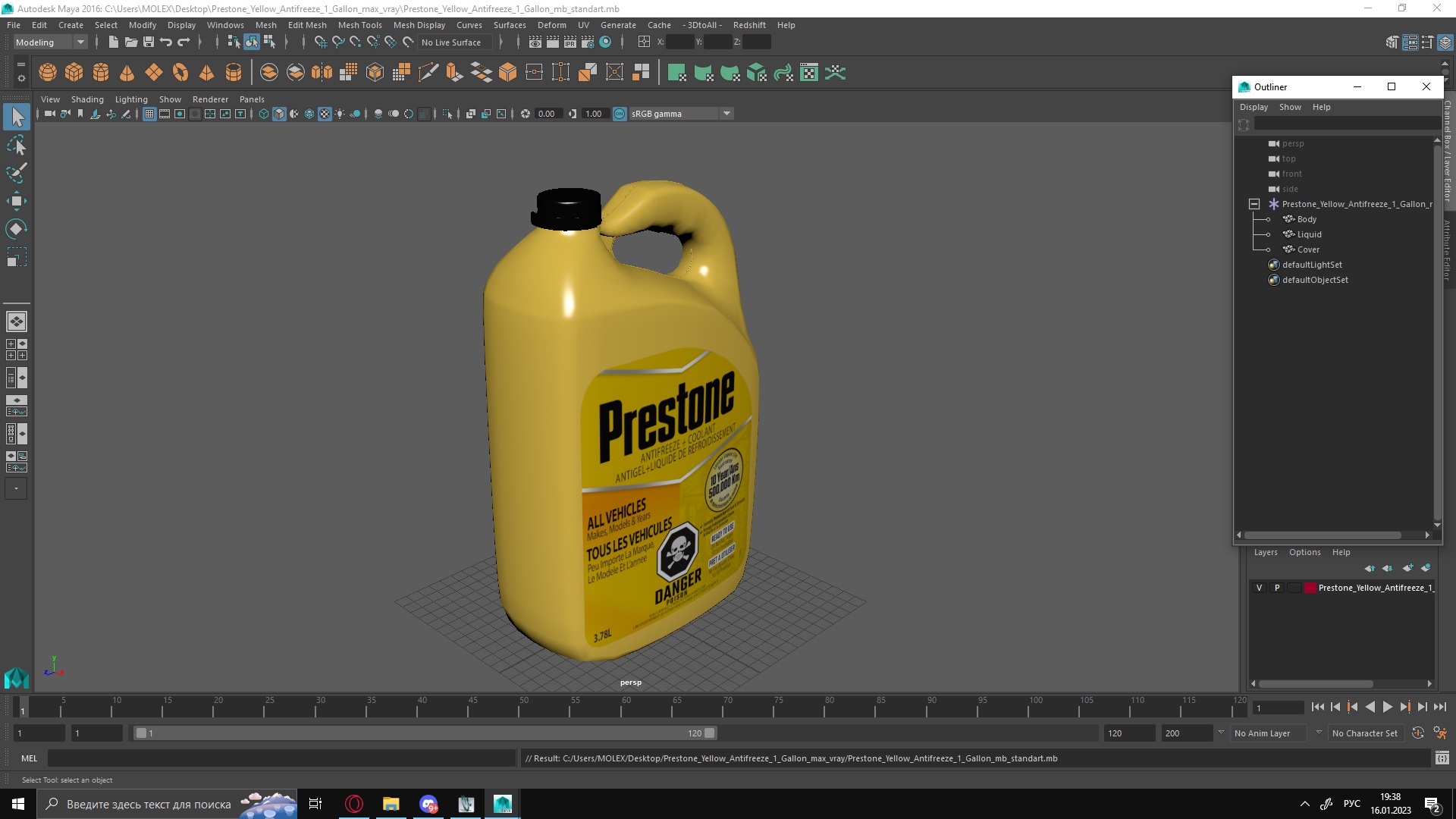Open the Render Settings icon
1456x819 pixels.
tap(588, 42)
